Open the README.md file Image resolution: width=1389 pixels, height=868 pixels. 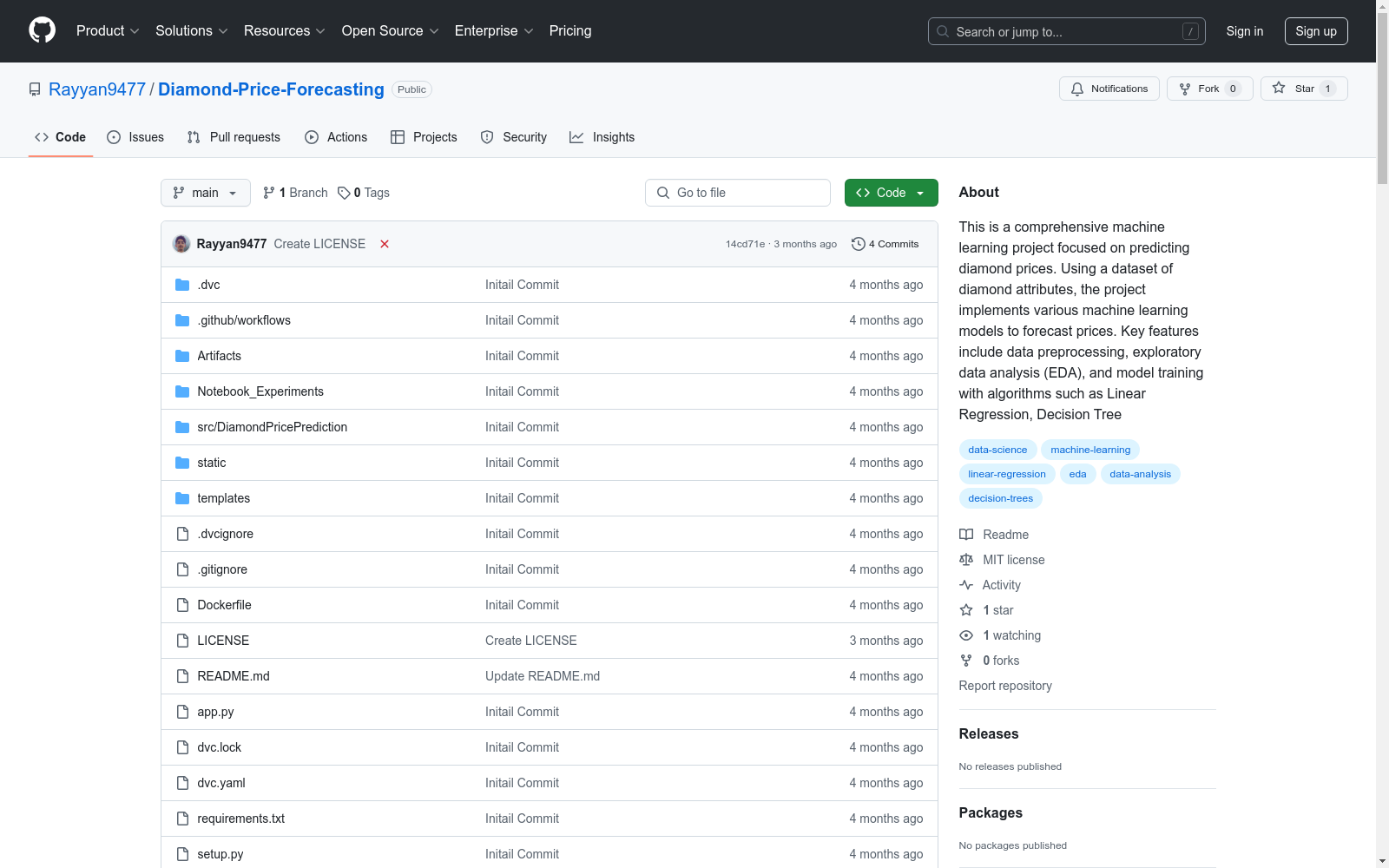234,676
